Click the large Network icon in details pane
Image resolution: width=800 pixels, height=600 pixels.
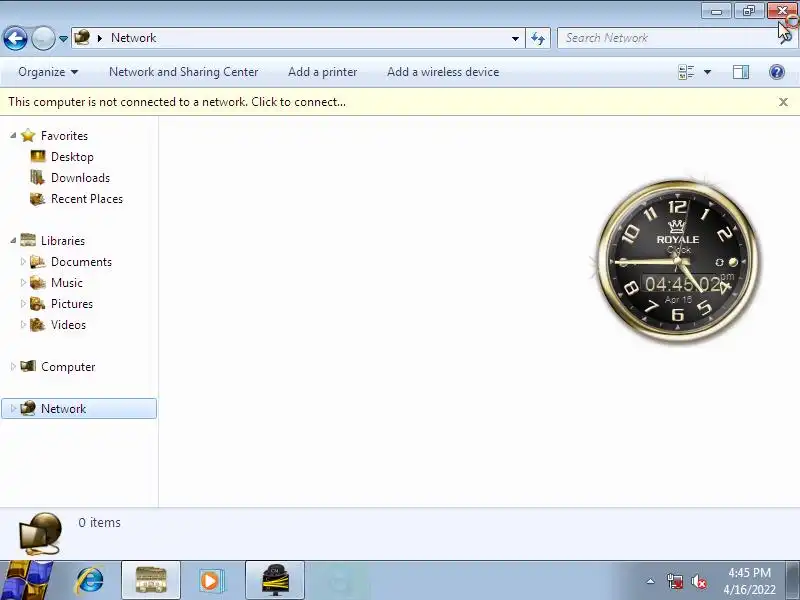tap(41, 534)
